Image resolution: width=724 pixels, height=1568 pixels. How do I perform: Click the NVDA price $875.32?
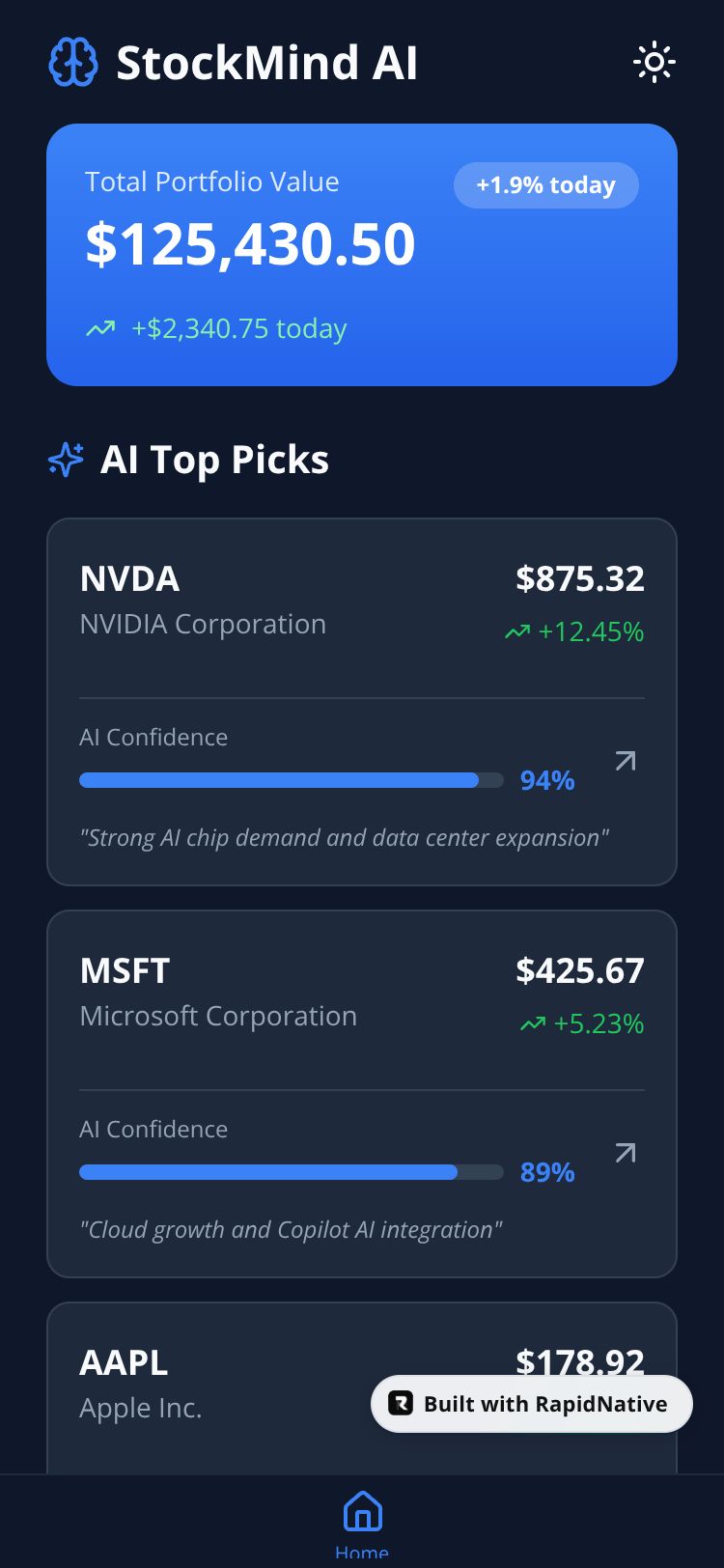579,578
